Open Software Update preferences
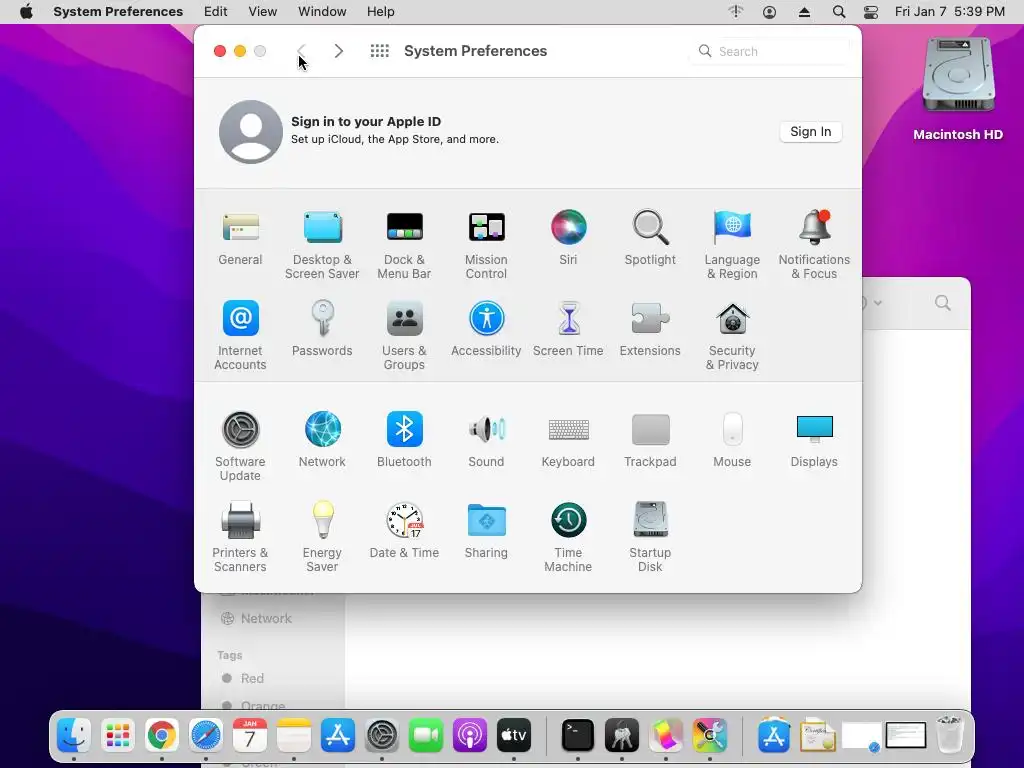Image resolution: width=1024 pixels, height=768 pixels. click(240, 447)
